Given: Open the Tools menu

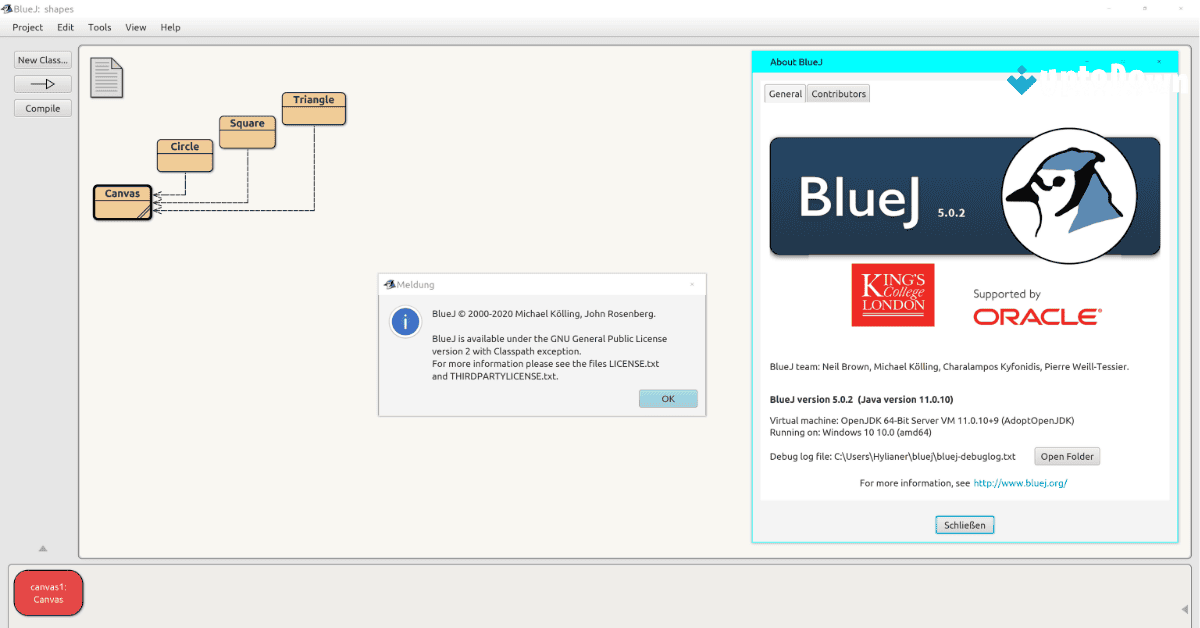Looking at the screenshot, I should click(x=99, y=27).
